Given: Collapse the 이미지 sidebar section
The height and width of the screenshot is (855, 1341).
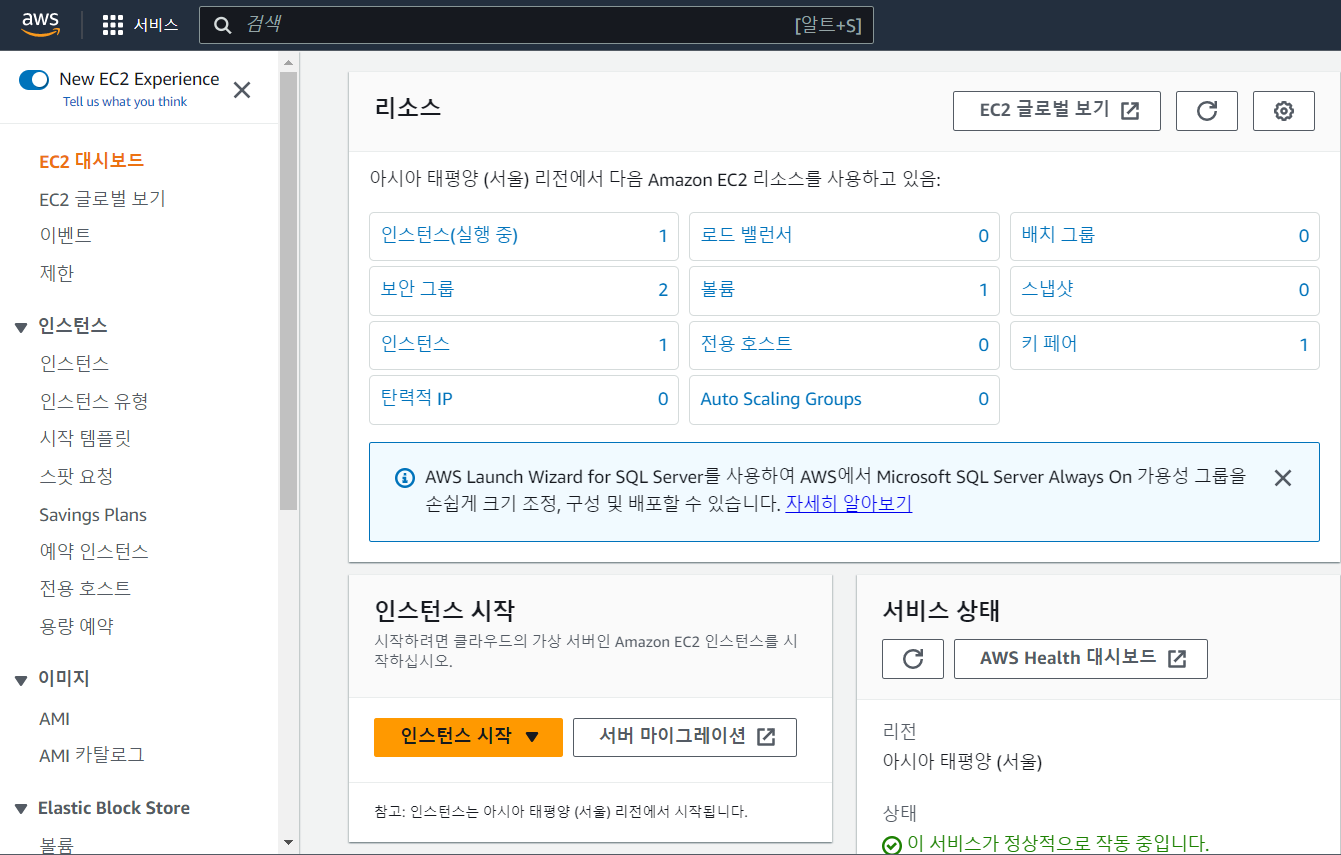Looking at the screenshot, I should tap(20, 680).
